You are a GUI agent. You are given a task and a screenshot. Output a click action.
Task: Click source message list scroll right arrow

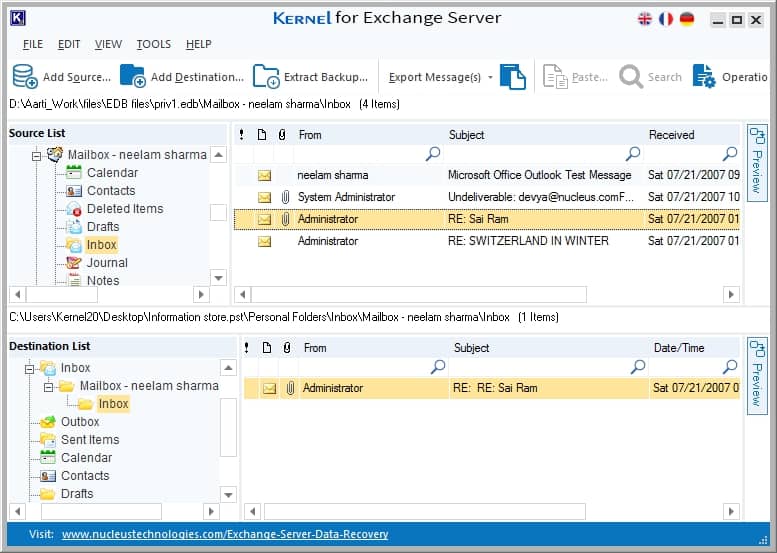point(731,294)
